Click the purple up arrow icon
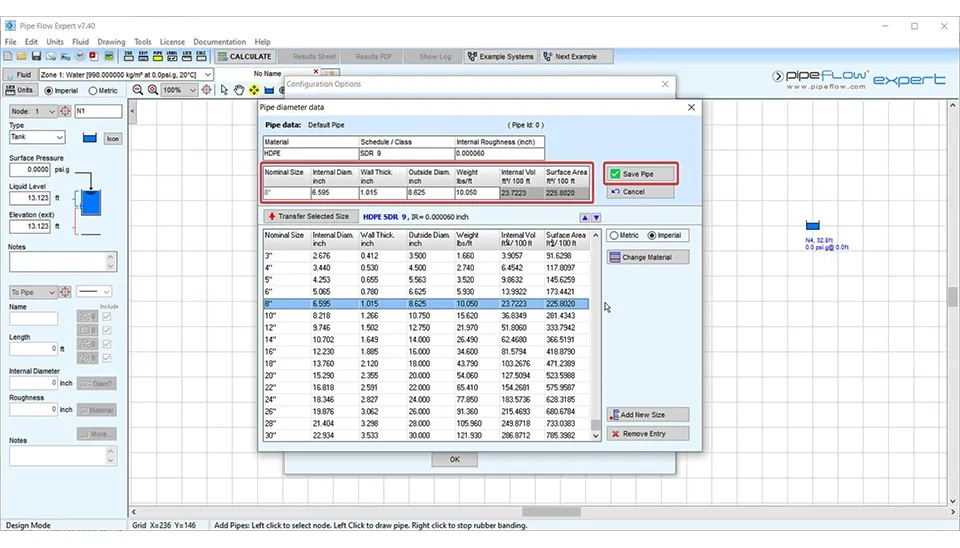Viewport: 960px width, 548px height. coord(585,217)
